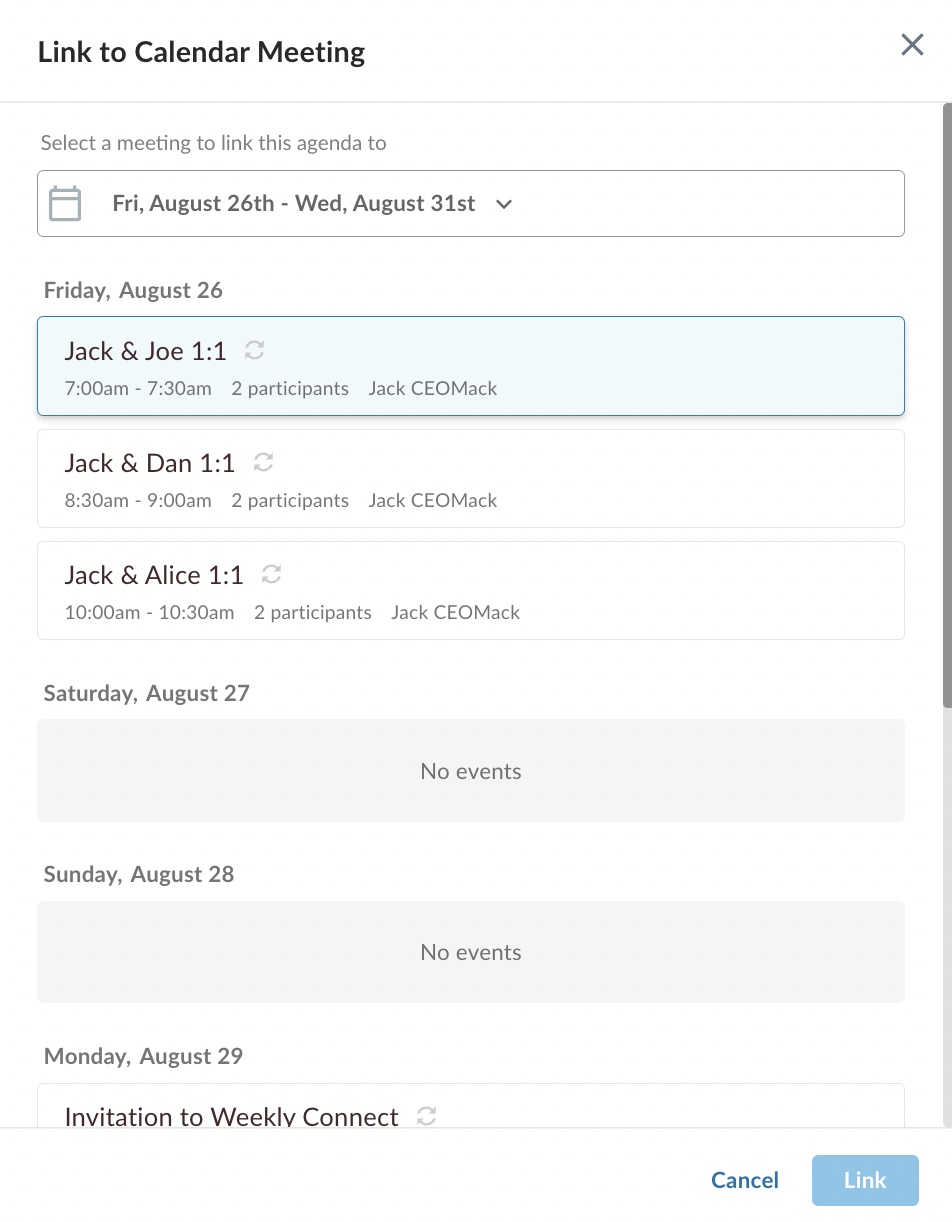The height and width of the screenshot is (1222, 952).
Task: Click the calendar icon in date range field
Action: point(65,204)
